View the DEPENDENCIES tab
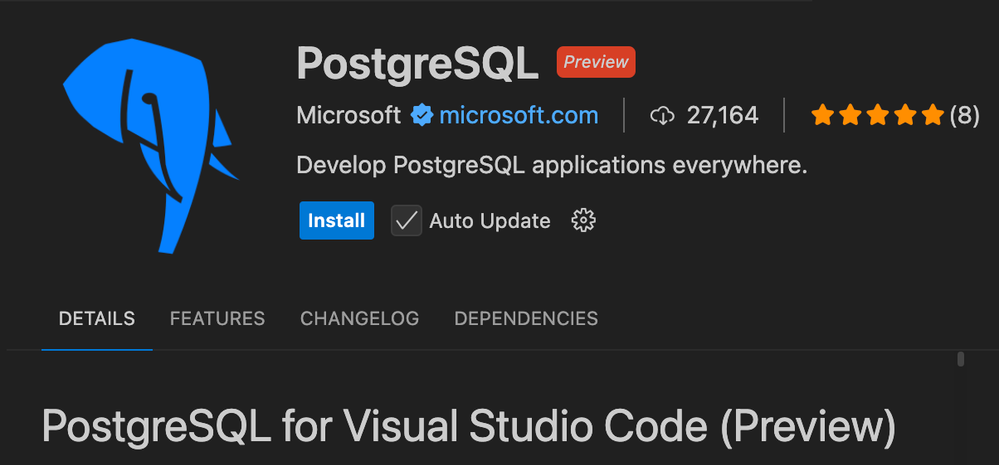The width and height of the screenshot is (999, 465). pyautogui.click(x=526, y=319)
